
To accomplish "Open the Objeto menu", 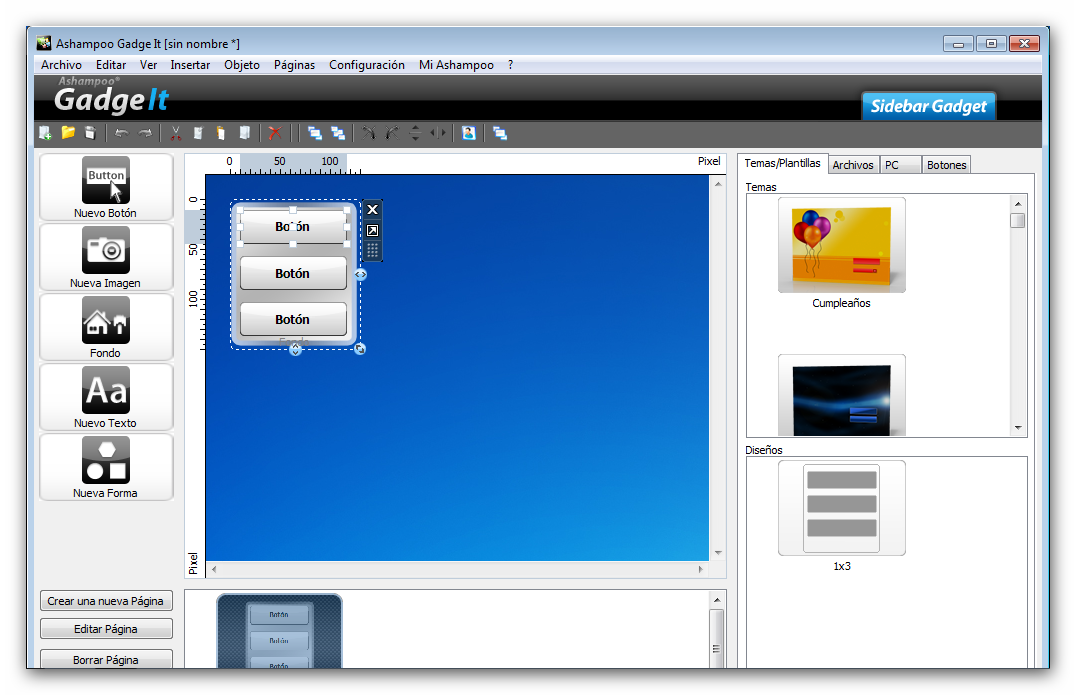I will pos(242,64).
